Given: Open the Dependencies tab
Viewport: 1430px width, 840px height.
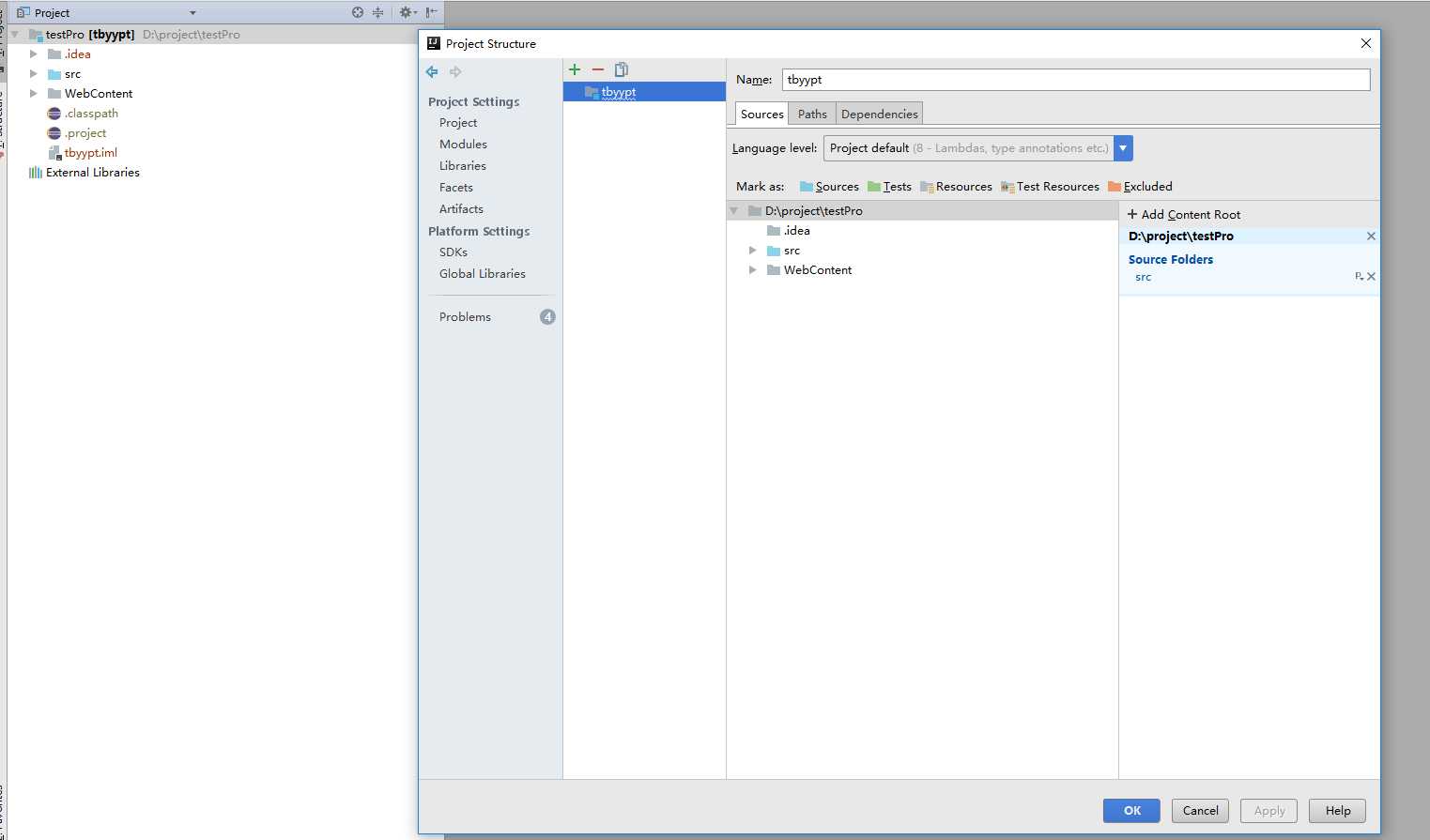Looking at the screenshot, I should click(880, 114).
